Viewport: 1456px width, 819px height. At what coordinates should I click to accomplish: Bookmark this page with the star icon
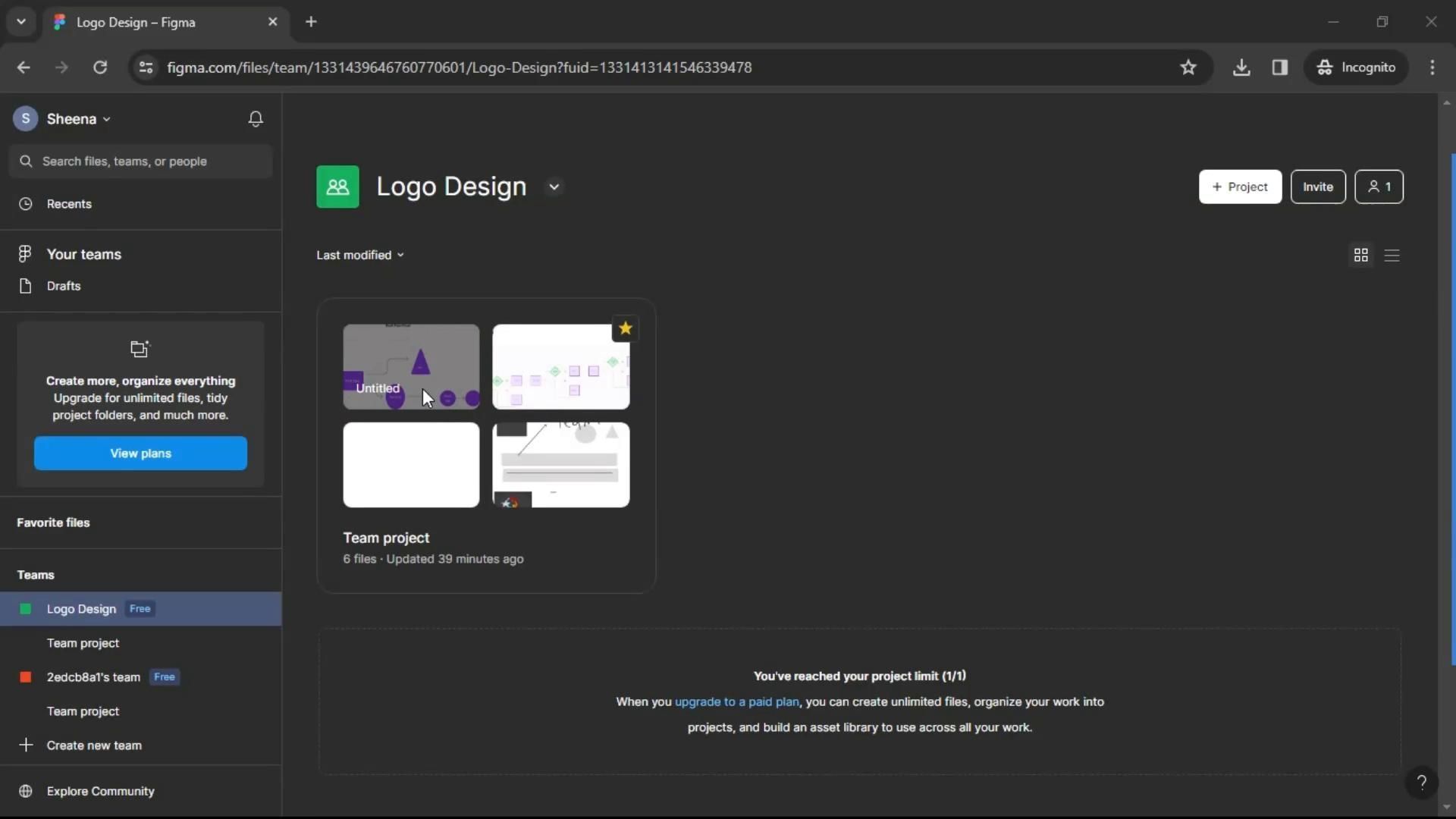point(1188,67)
